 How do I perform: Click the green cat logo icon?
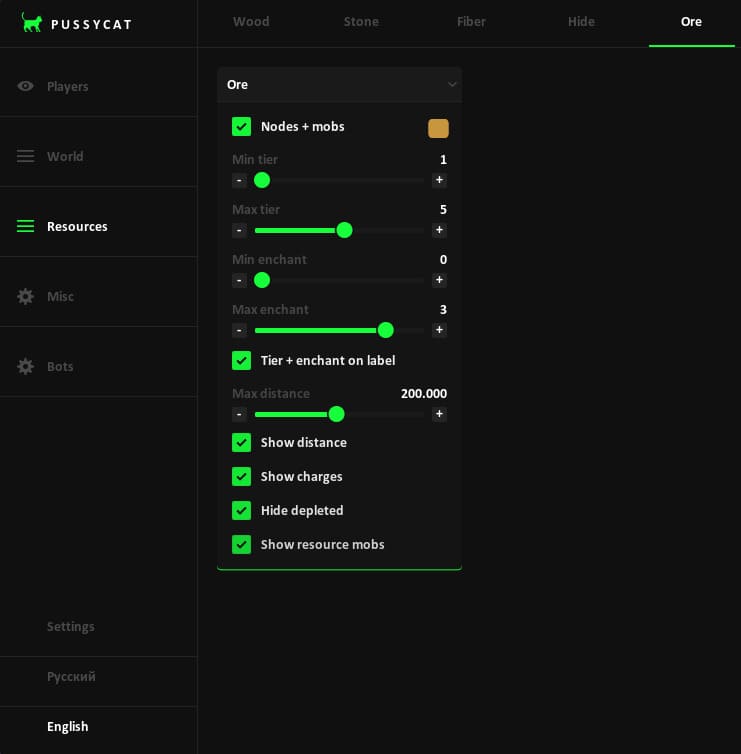tap(32, 23)
